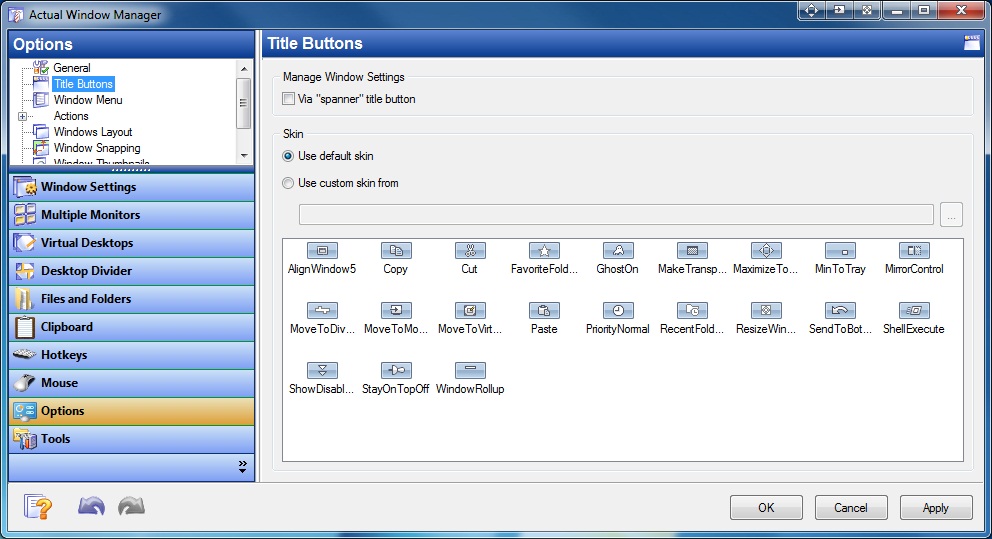Click the custom skin path field
Viewport: 992px width, 539px height.
616,214
